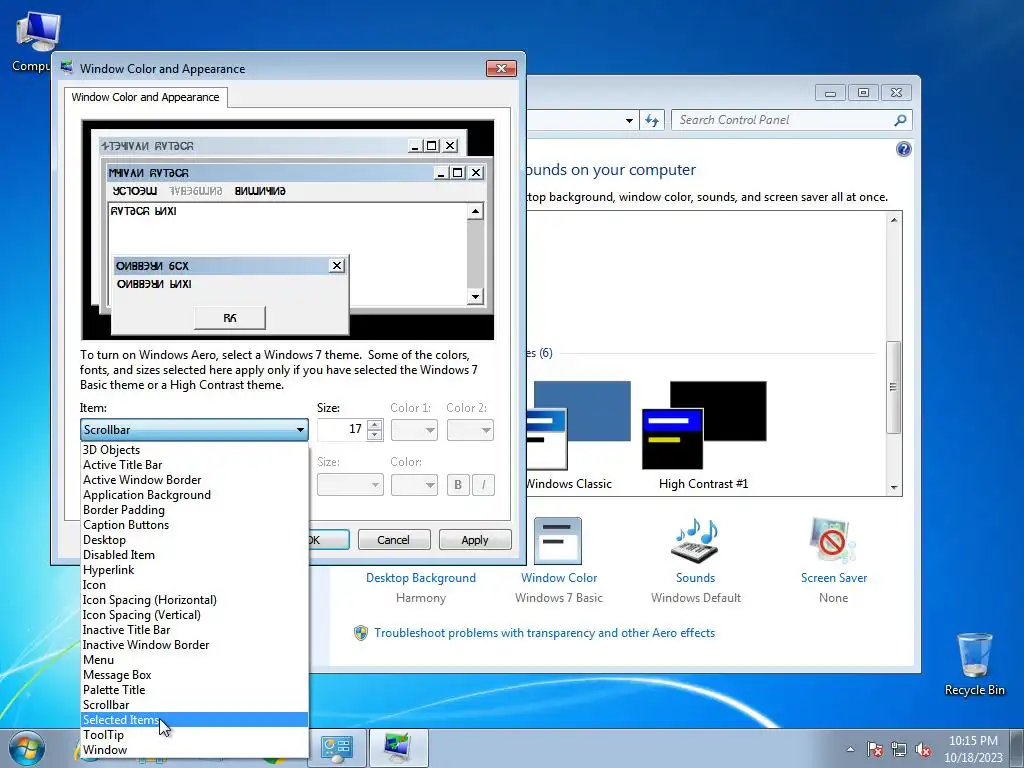Open the Color 1 picker dropdown
This screenshot has width=1024, height=768.
click(414, 430)
